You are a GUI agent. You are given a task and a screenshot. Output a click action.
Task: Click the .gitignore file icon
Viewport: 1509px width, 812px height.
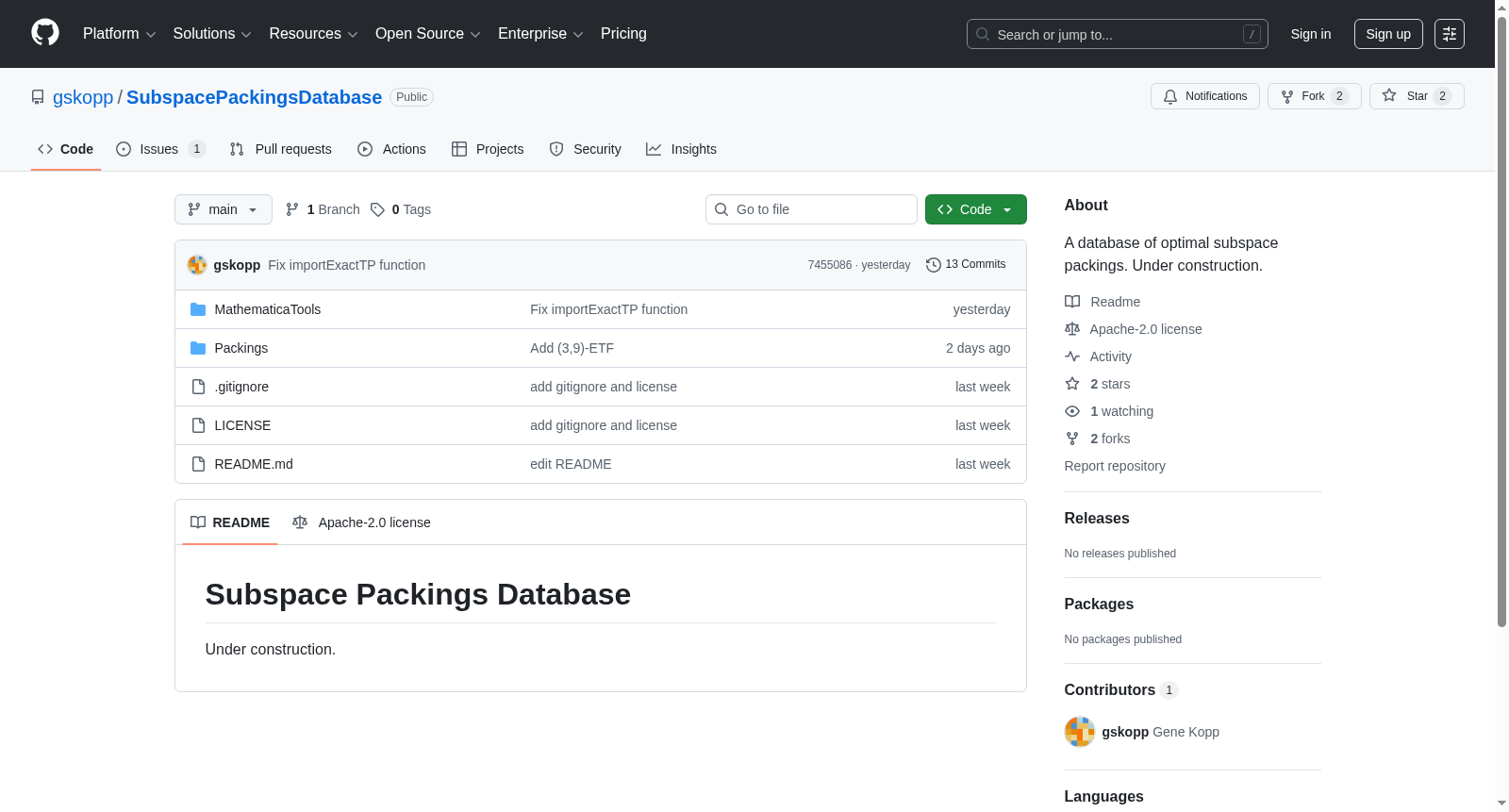coord(198,387)
